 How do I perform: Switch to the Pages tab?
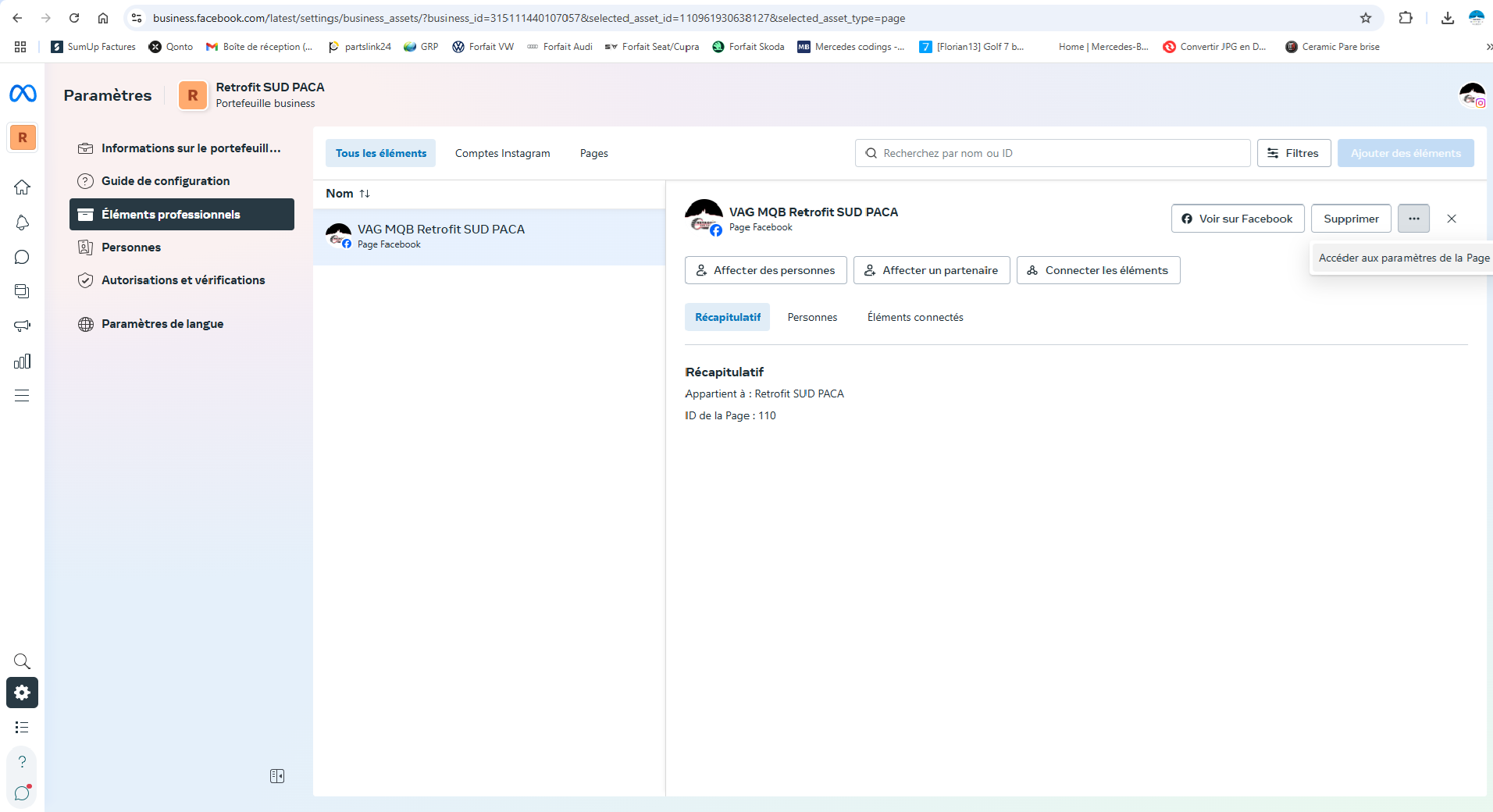coord(593,153)
